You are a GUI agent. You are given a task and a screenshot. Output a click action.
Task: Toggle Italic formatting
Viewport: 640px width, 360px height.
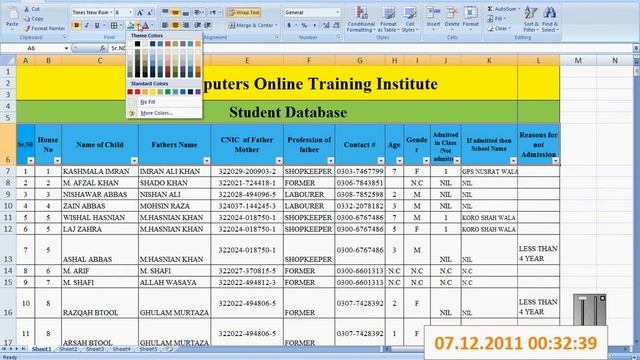(87, 25)
